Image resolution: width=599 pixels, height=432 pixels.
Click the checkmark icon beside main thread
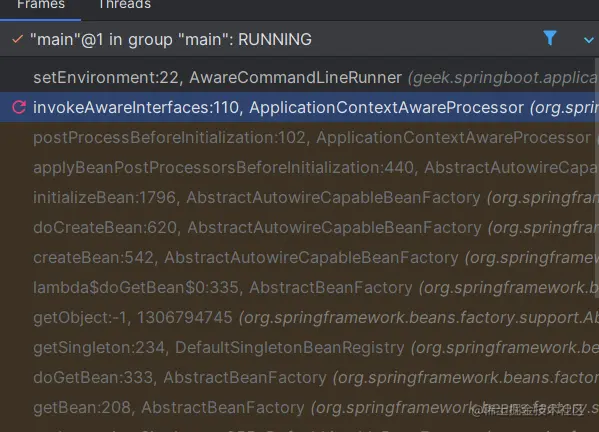pyautogui.click(x=18, y=39)
